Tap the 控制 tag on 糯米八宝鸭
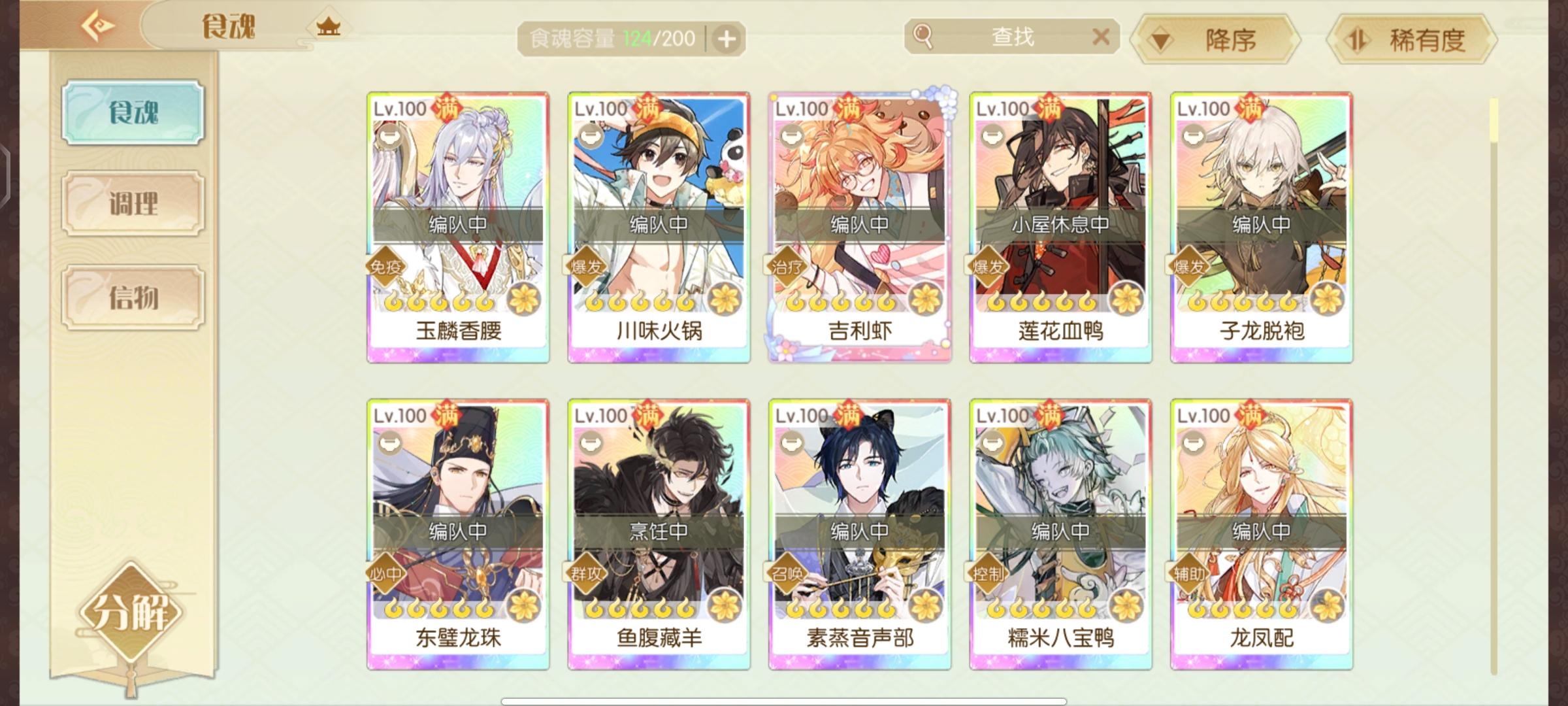1568x706 pixels. point(988,574)
